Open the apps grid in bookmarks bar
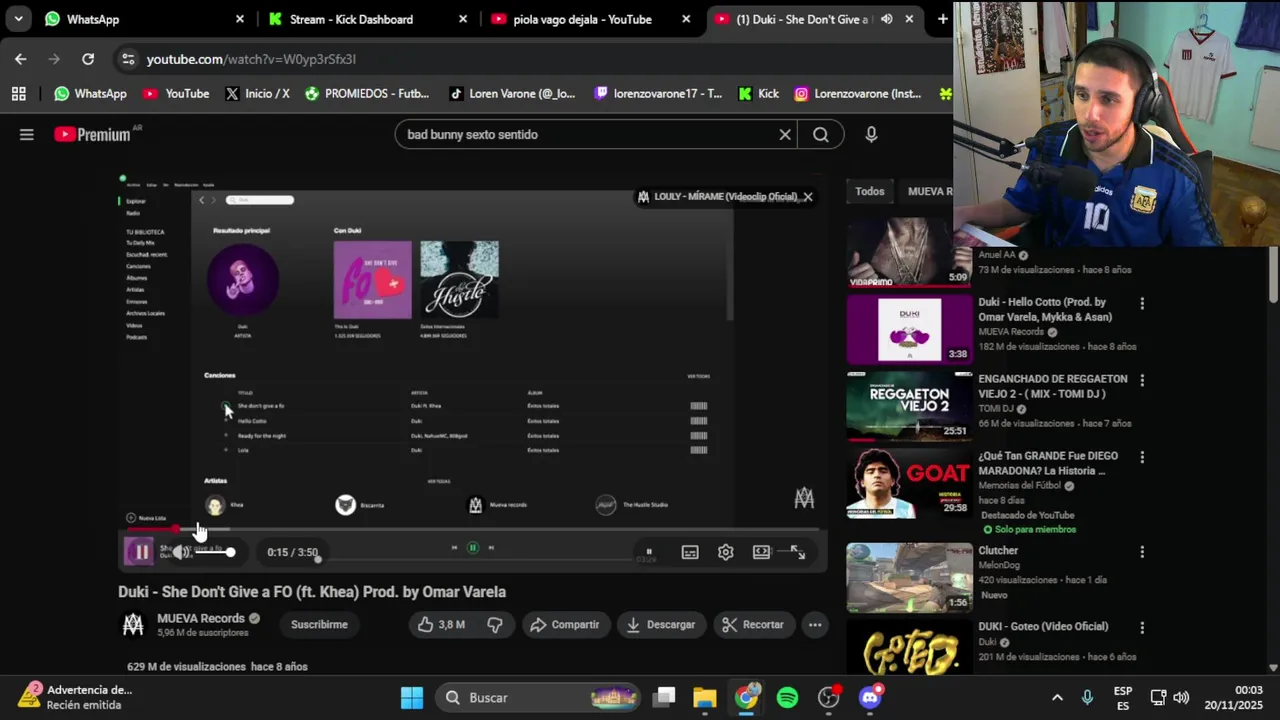The height and width of the screenshot is (720, 1280). tap(18, 93)
